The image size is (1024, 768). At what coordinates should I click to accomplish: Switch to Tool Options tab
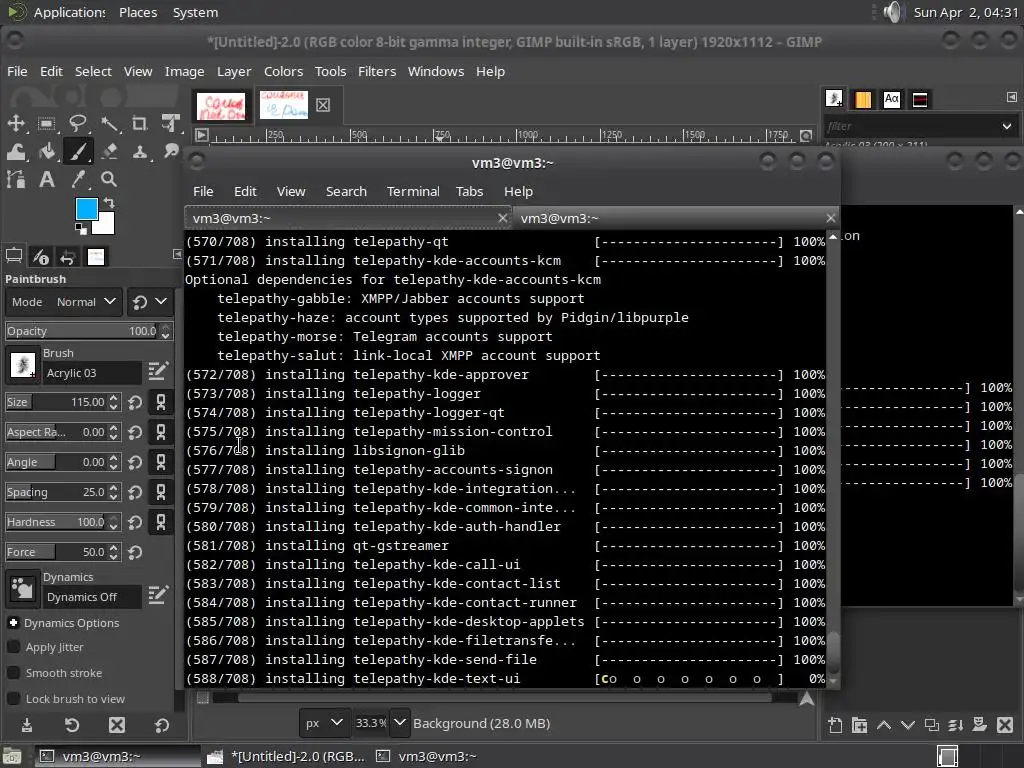coord(14,257)
